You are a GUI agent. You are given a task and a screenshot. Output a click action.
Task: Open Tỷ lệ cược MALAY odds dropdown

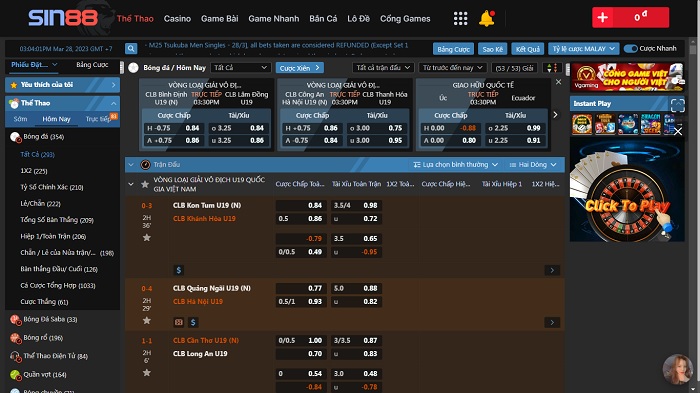click(x=583, y=48)
